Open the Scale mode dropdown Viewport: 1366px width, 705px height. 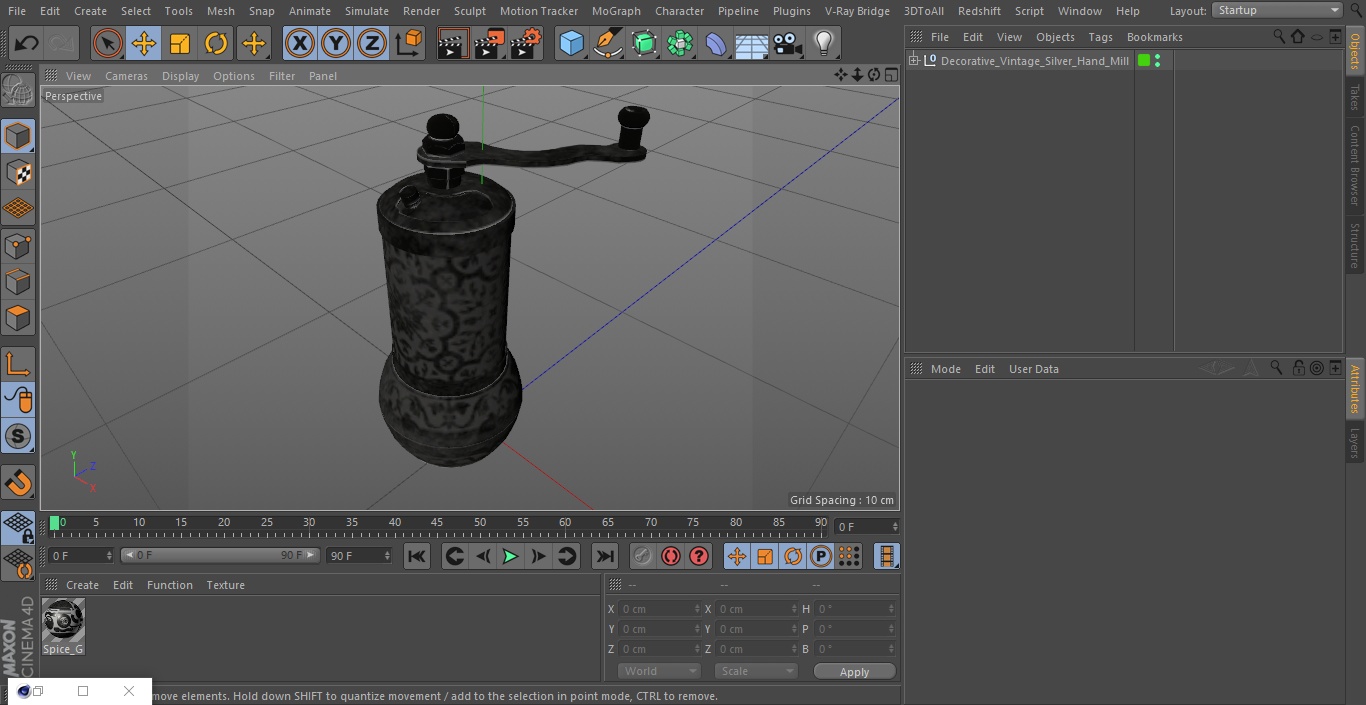click(x=756, y=671)
